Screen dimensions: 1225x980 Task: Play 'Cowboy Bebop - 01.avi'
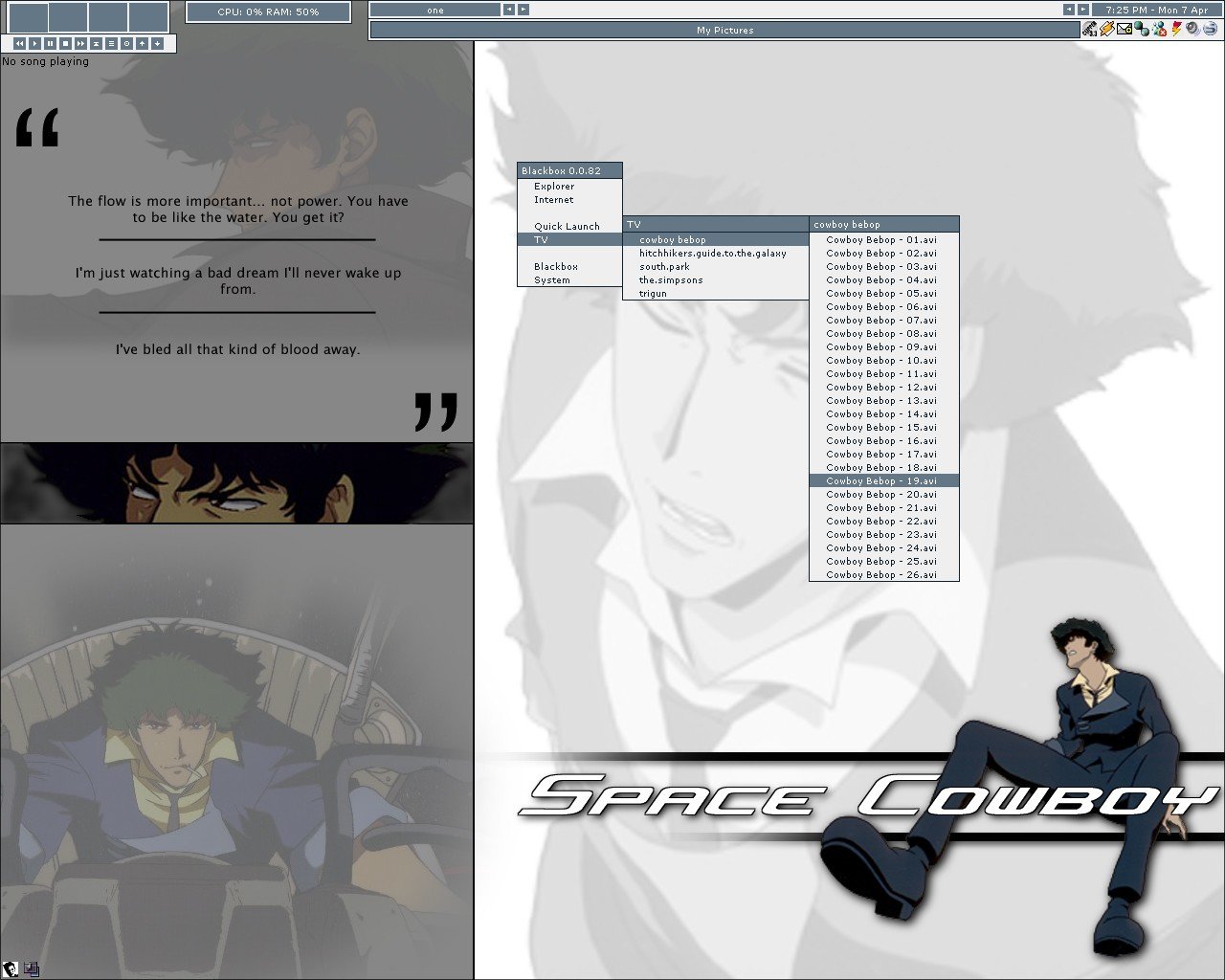[883, 240]
